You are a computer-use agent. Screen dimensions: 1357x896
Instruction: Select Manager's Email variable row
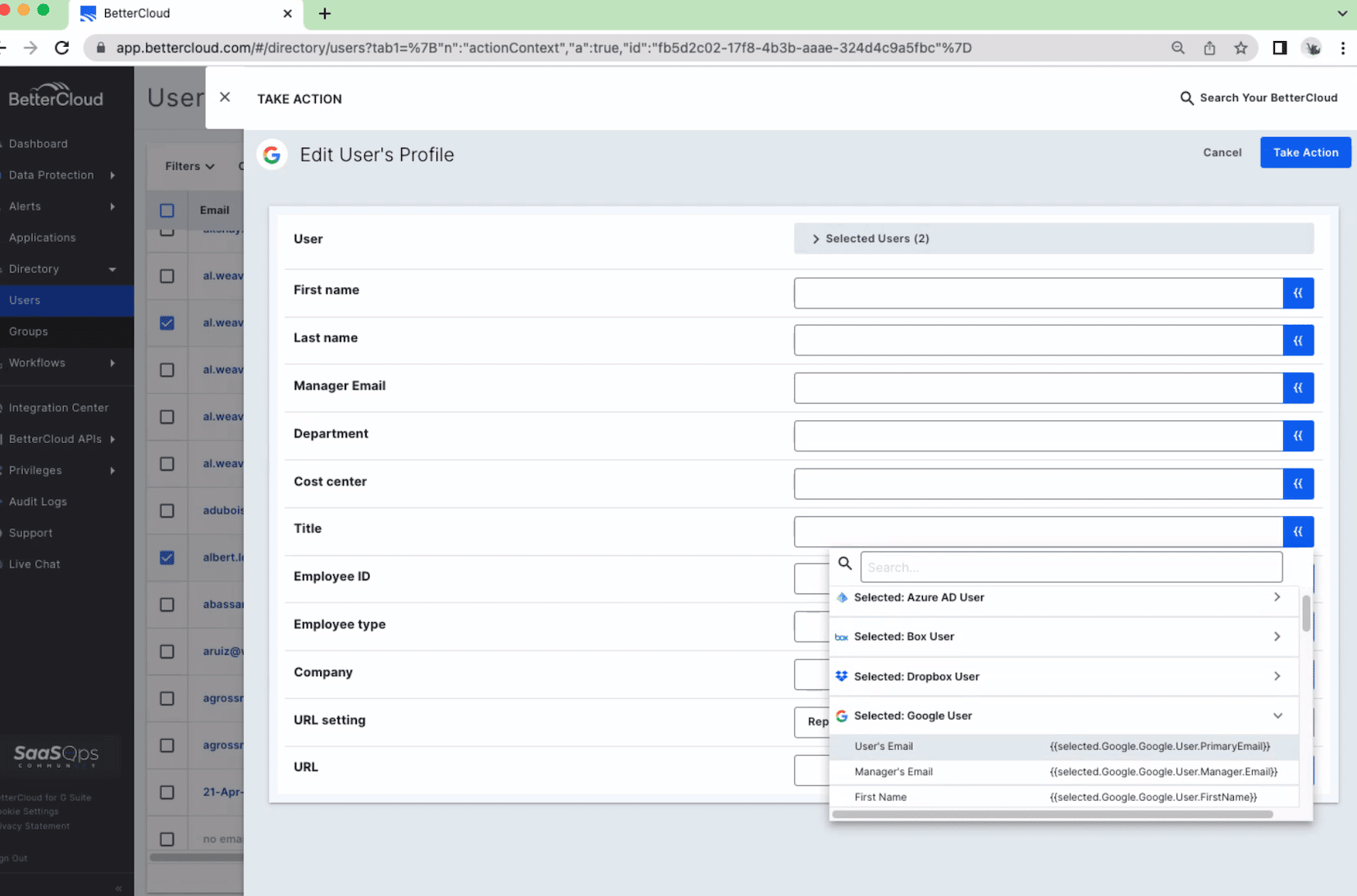1063,772
